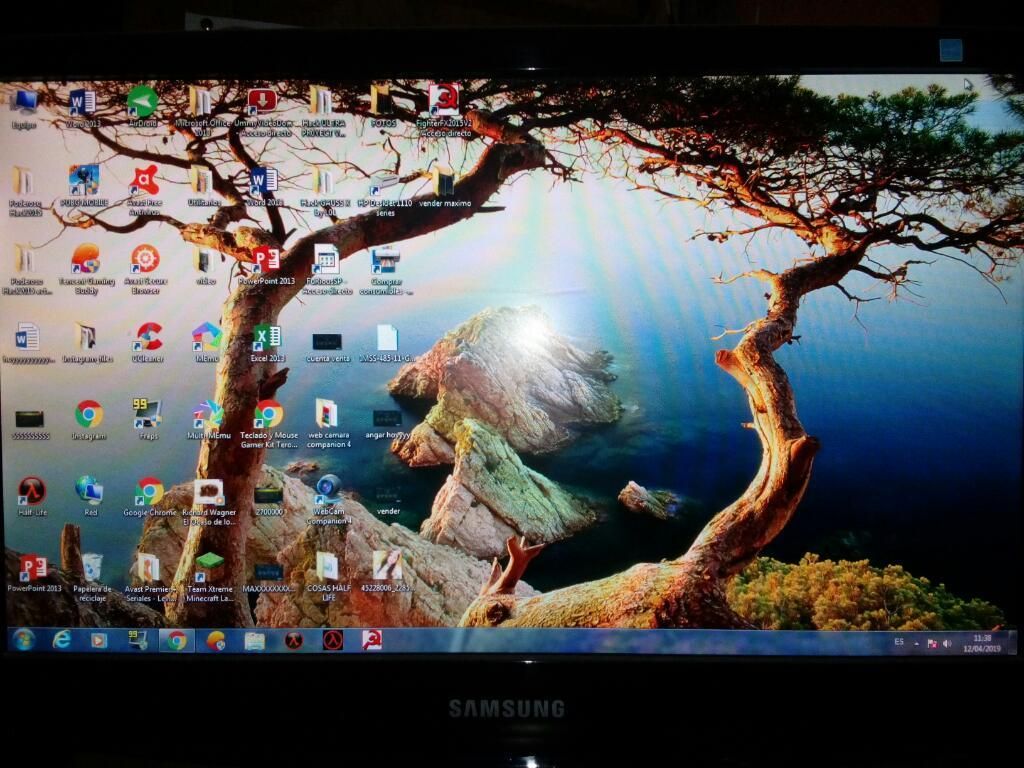Open the Microsoft Office 2013 folder
This screenshot has height=768, width=1024.
click(x=202, y=108)
